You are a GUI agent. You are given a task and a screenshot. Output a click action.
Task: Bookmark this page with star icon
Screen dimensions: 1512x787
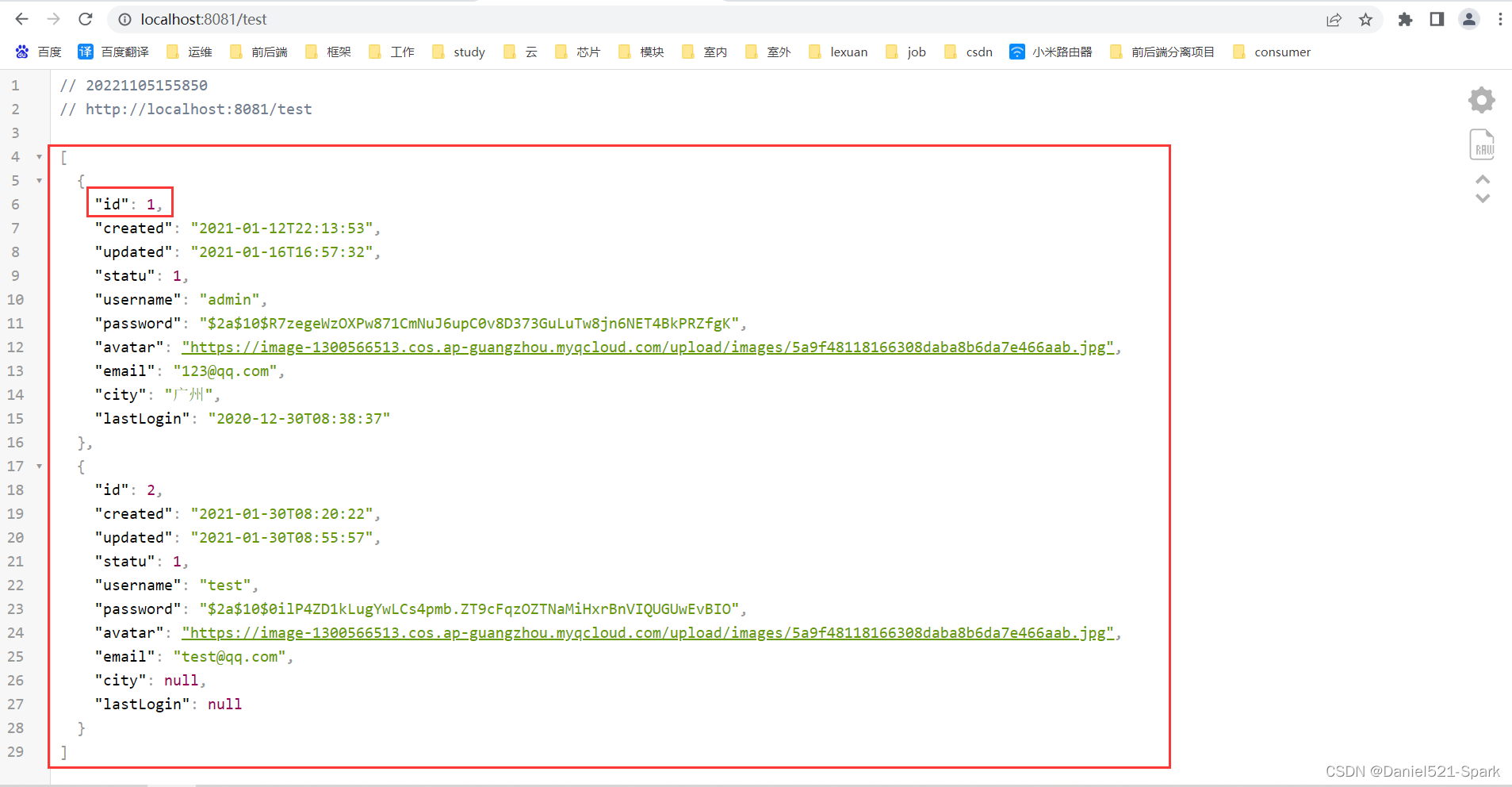click(1365, 20)
